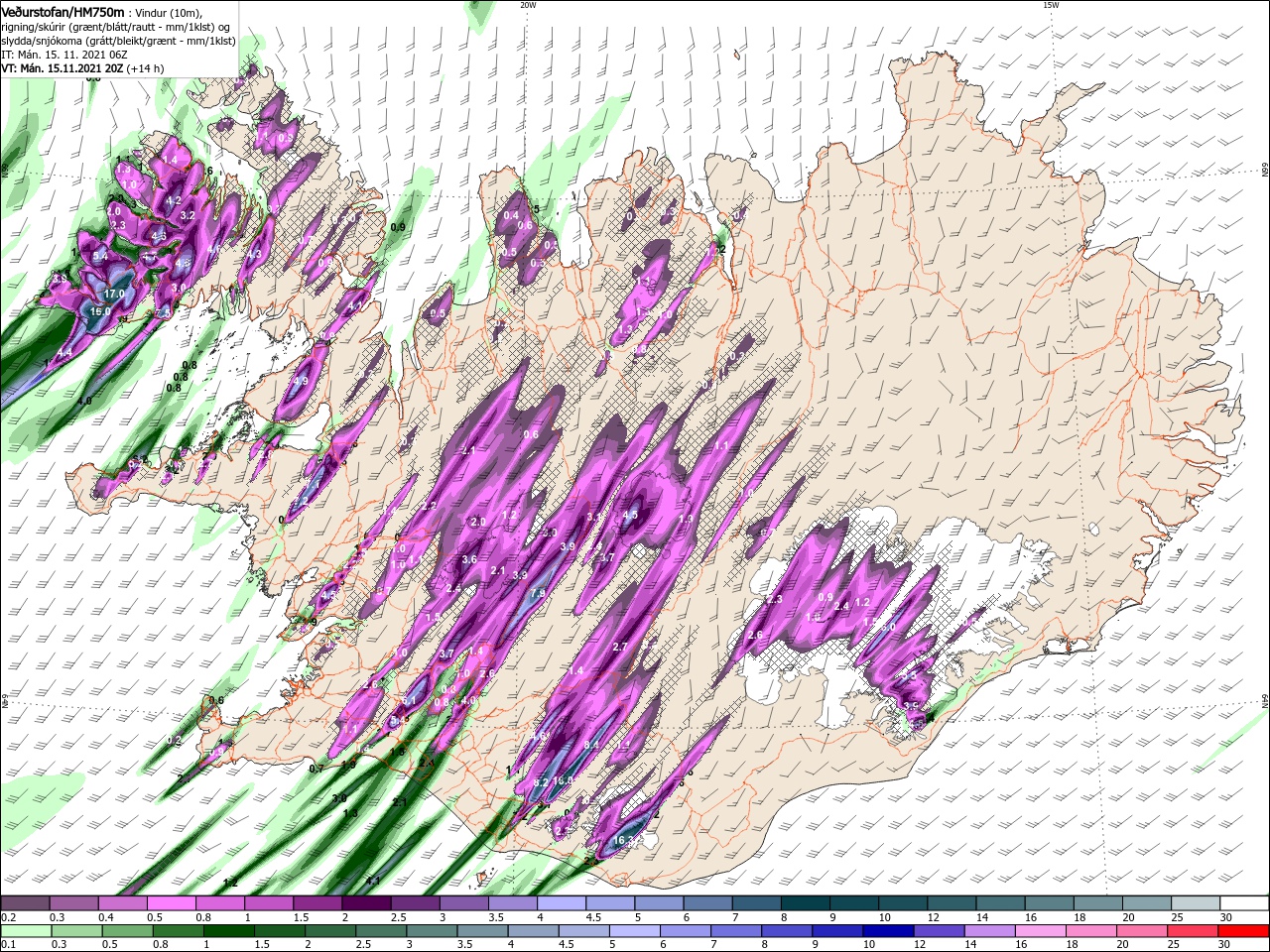Select the darkest green 1 rain legend swatch
The width and height of the screenshot is (1270, 952).
tap(229, 931)
